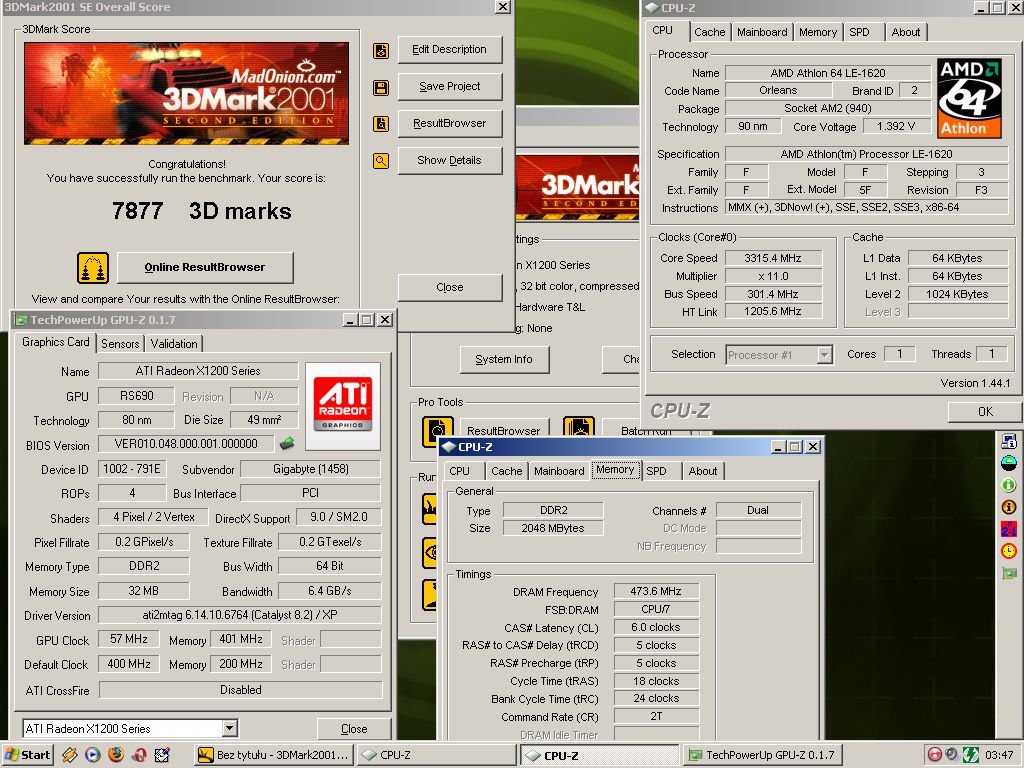Click the red round tray icon

[935, 755]
